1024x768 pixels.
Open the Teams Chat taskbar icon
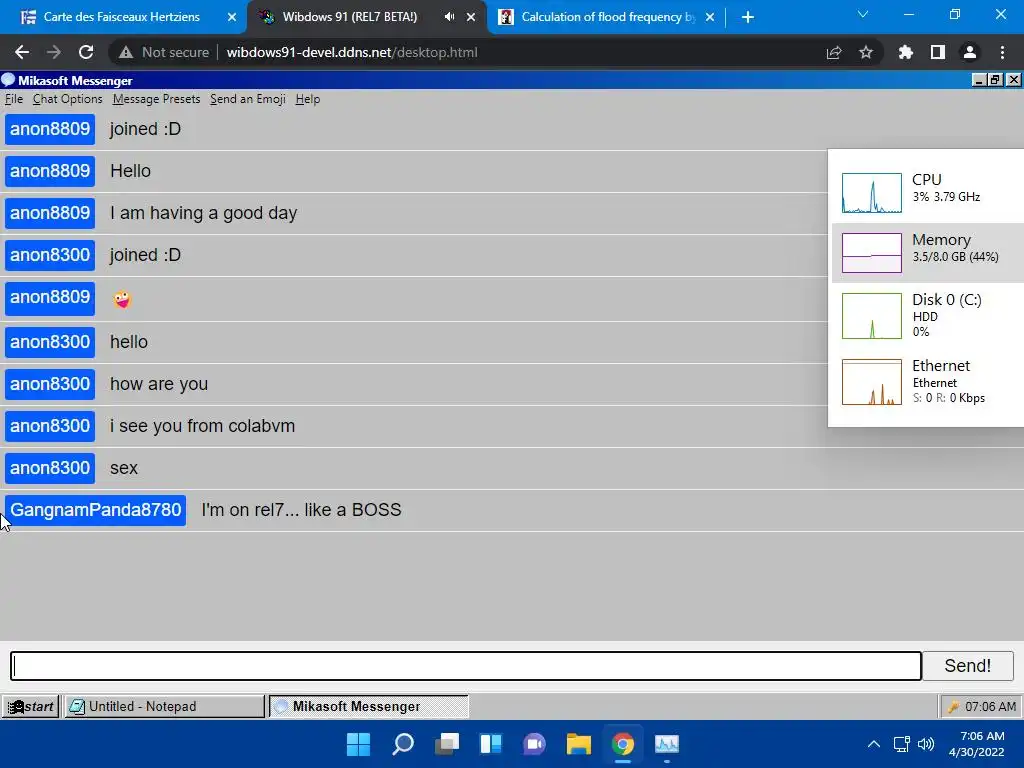tap(534, 744)
